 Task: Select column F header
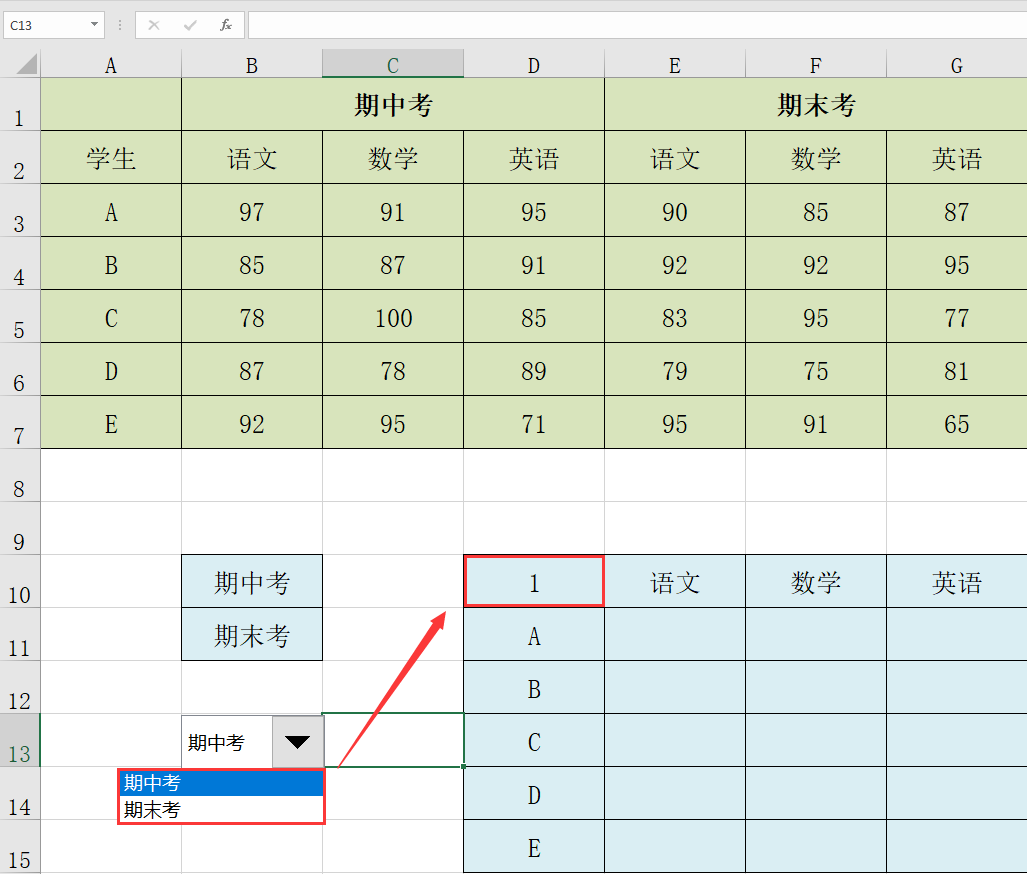(815, 65)
